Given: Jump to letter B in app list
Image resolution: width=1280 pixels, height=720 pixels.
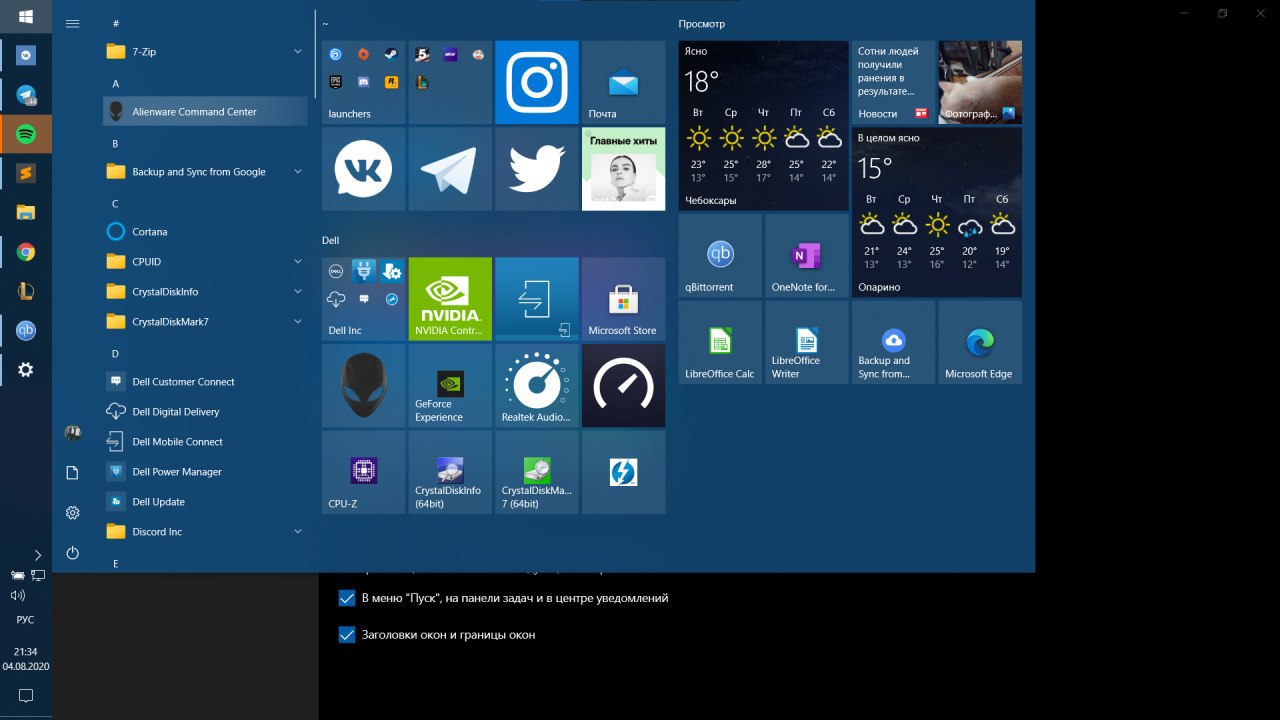Looking at the screenshot, I should (x=115, y=143).
